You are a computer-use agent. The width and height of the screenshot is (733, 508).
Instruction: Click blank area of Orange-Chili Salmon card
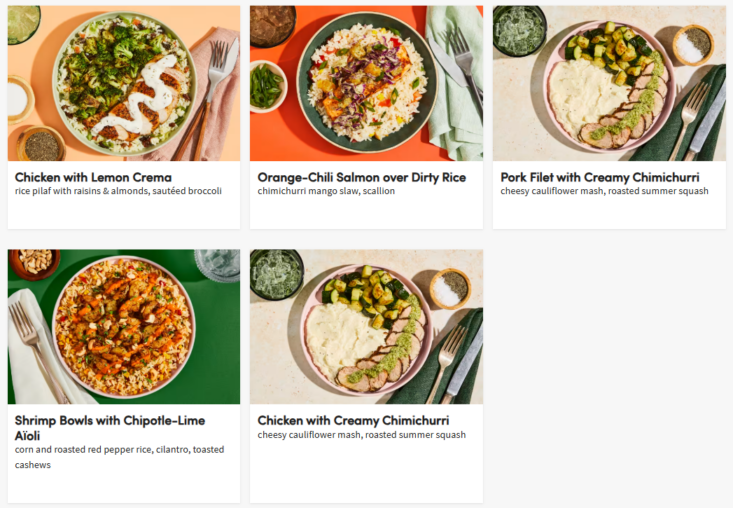(366, 213)
